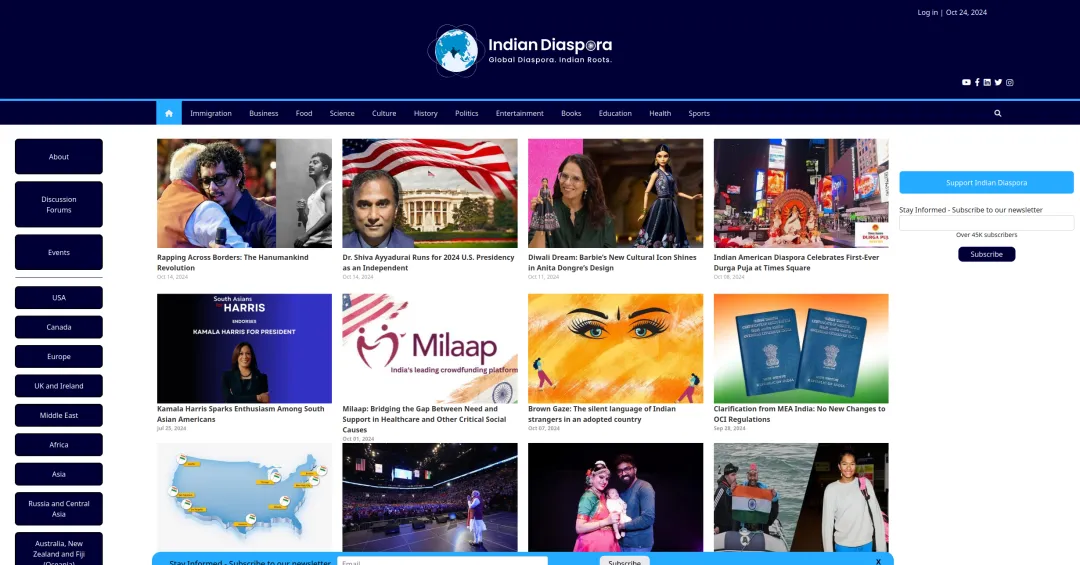Open the LinkedIn social icon
The height and width of the screenshot is (565, 1080).
pyautogui.click(x=987, y=82)
